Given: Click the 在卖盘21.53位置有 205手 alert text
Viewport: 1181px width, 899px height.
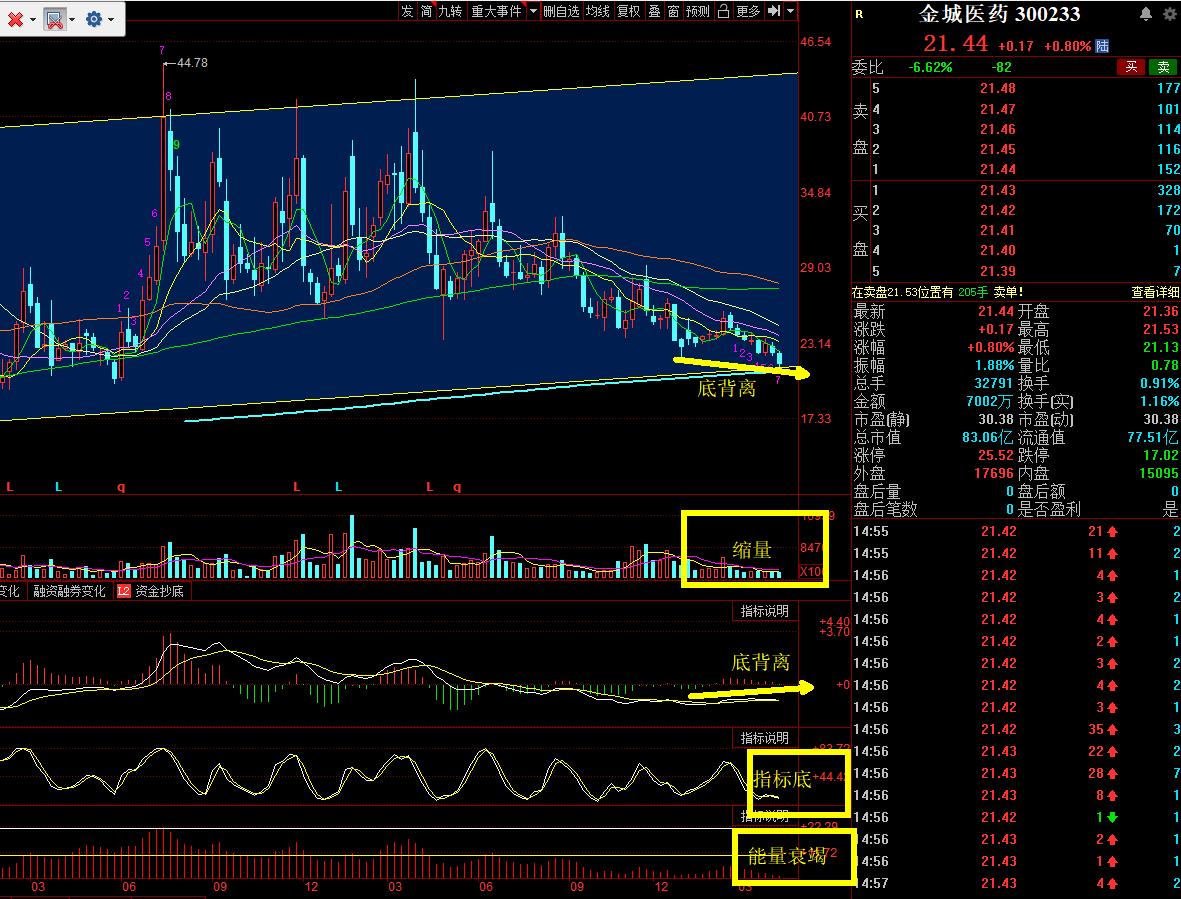Looking at the screenshot, I should point(937,292).
